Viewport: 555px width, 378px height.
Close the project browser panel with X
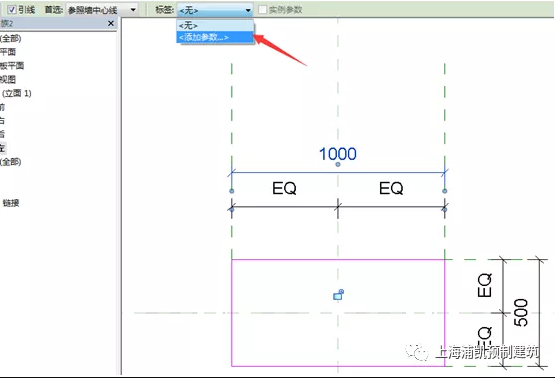pyautogui.click(x=111, y=23)
